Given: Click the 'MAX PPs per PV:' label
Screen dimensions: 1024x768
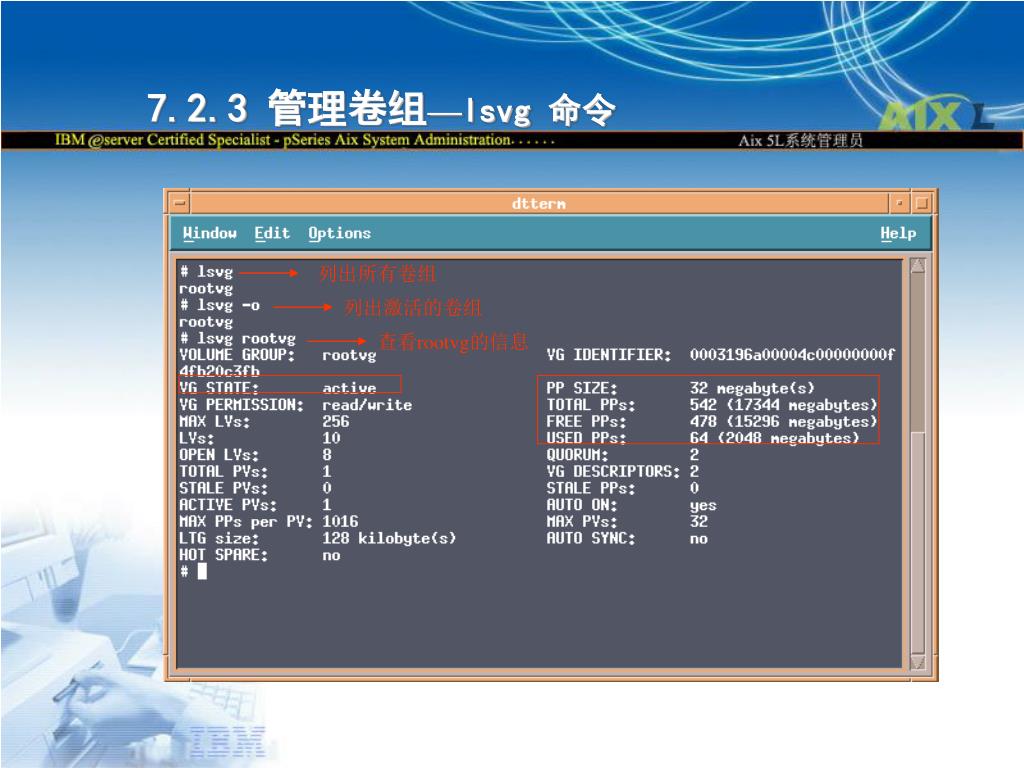Looking at the screenshot, I should click(246, 521).
